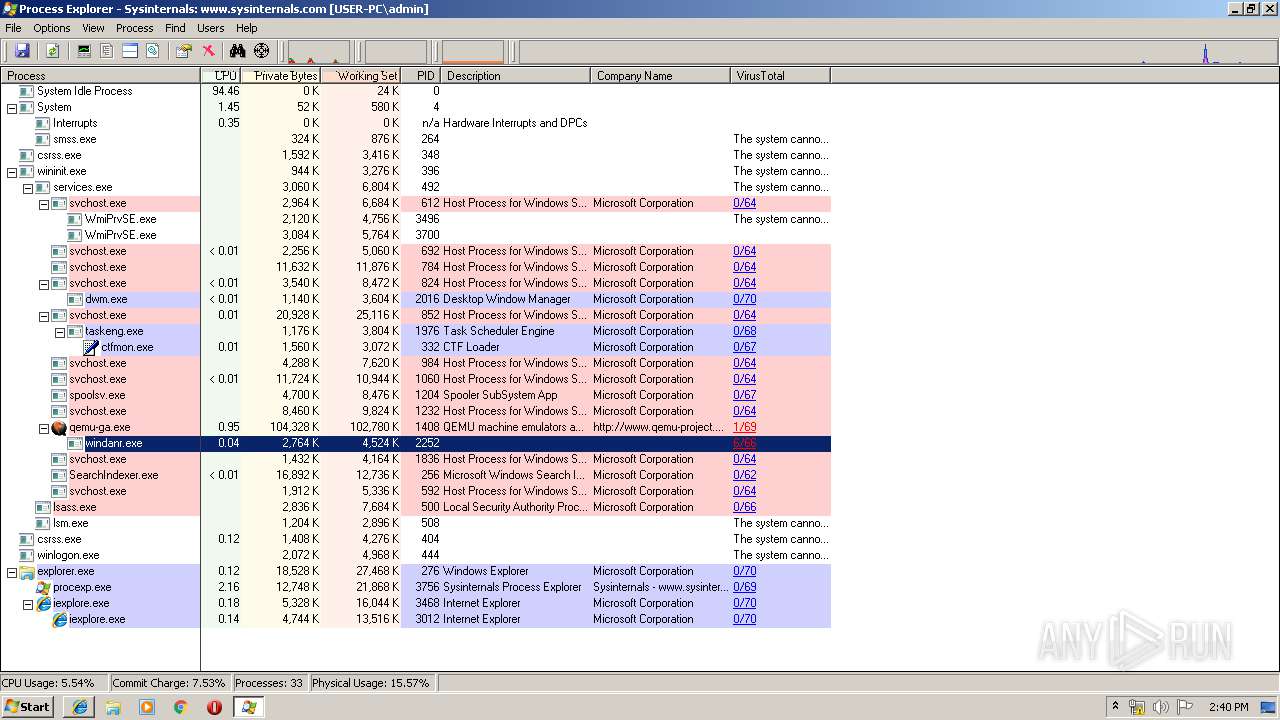Screen dimensions: 1280x720
Task: Sort by the Working Set column header
Action: [x=361, y=75]
